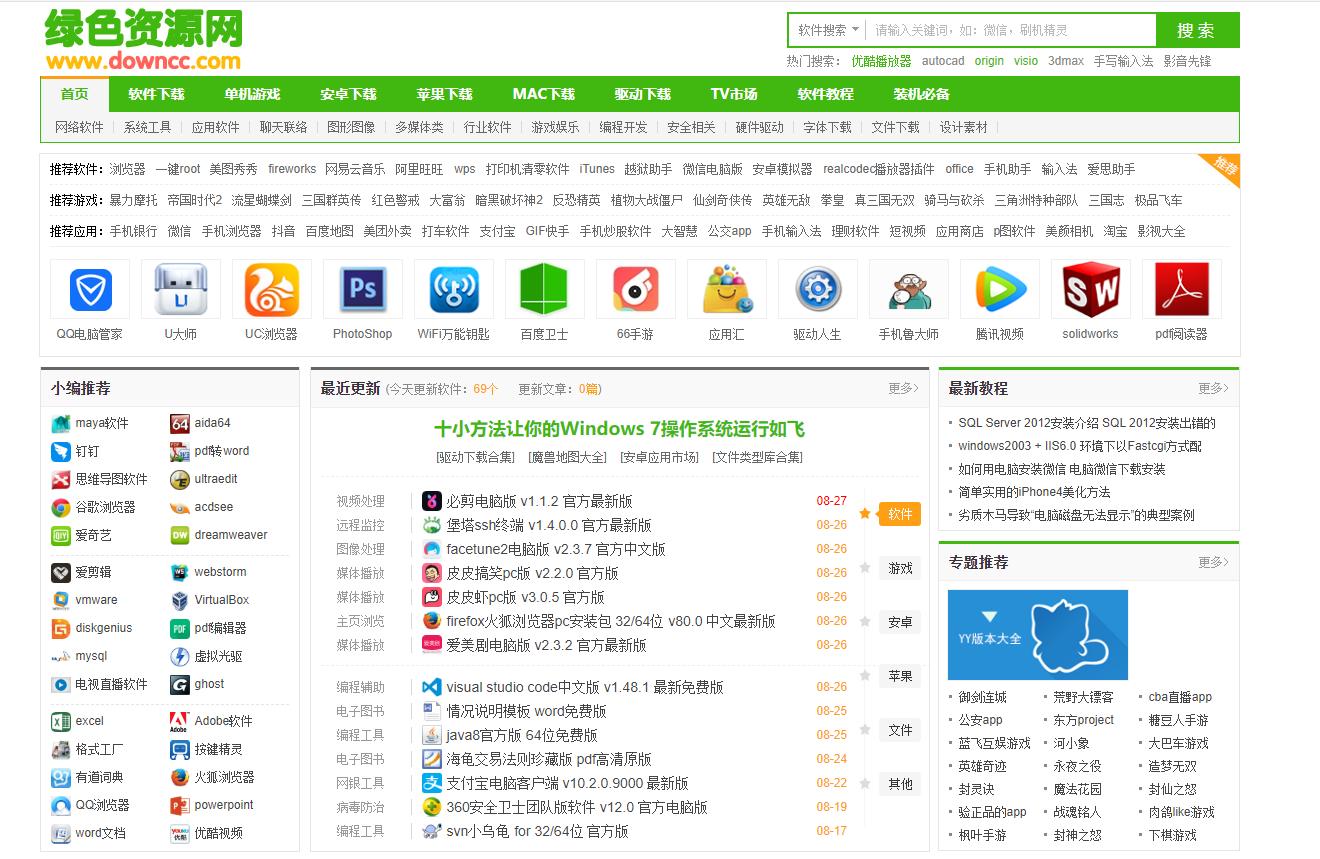Click the ultraedit icon
Viewport: 1320px width, 859px height.
coord(180,479)
